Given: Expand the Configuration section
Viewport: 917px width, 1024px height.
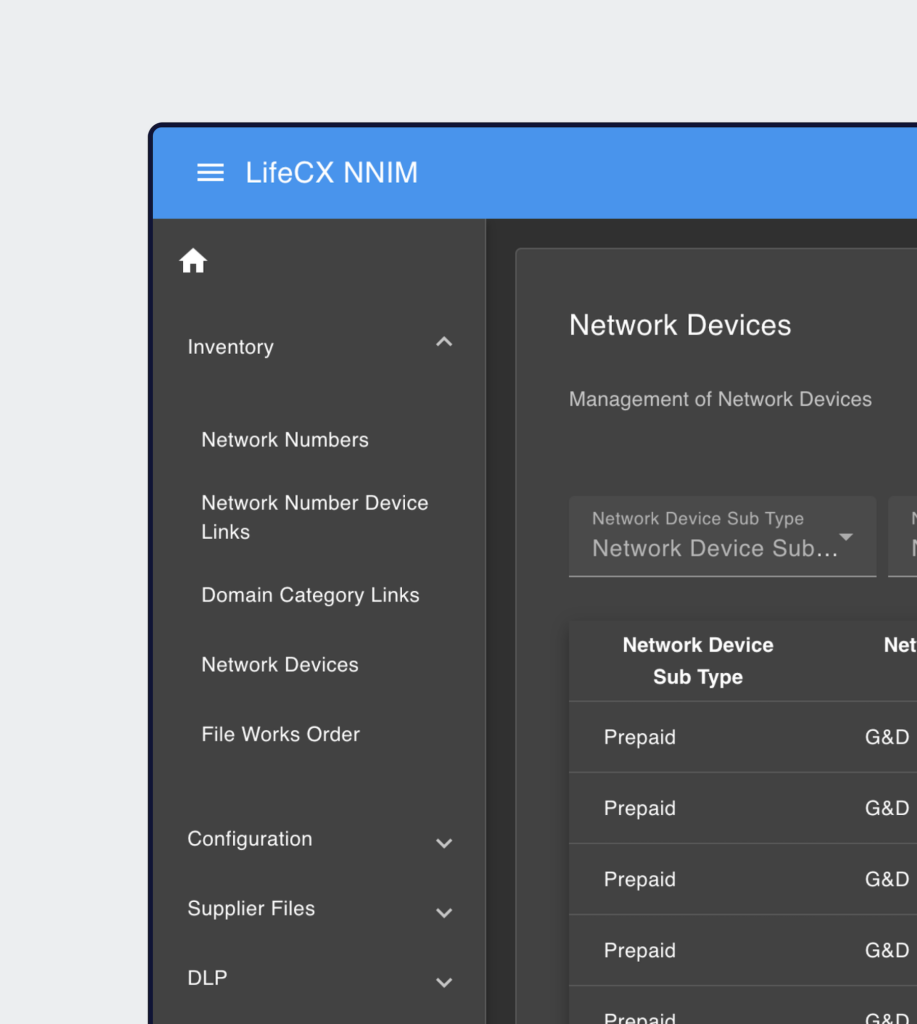Looking at the screenshot, I should coord(444,843).
